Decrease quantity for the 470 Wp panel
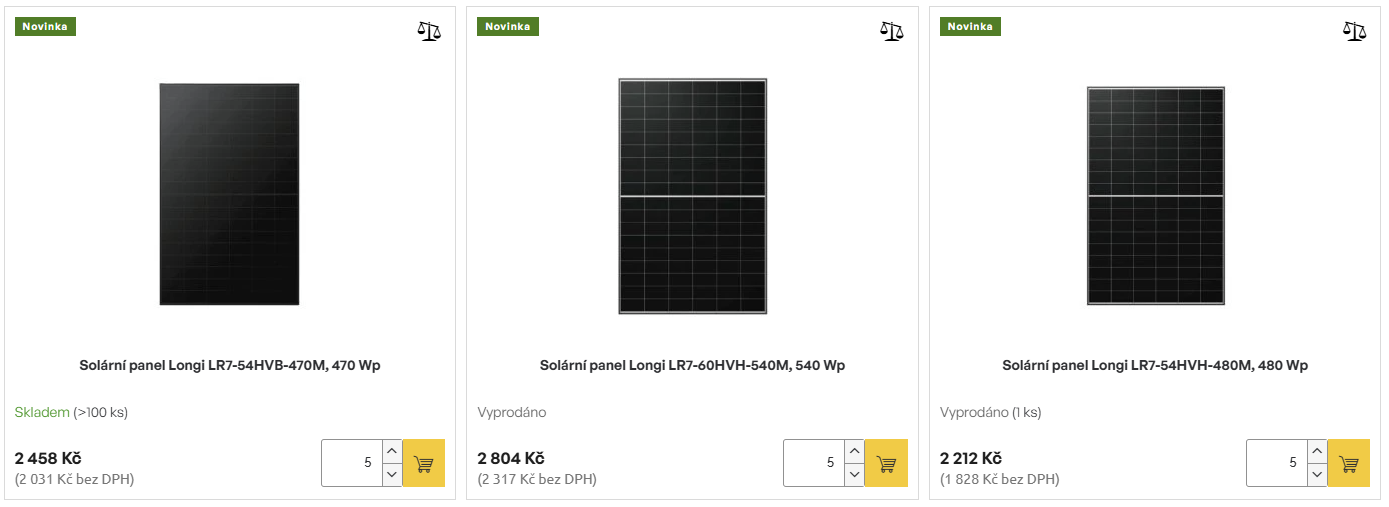Screen dimensions: 1389x507 coord(392,475)
